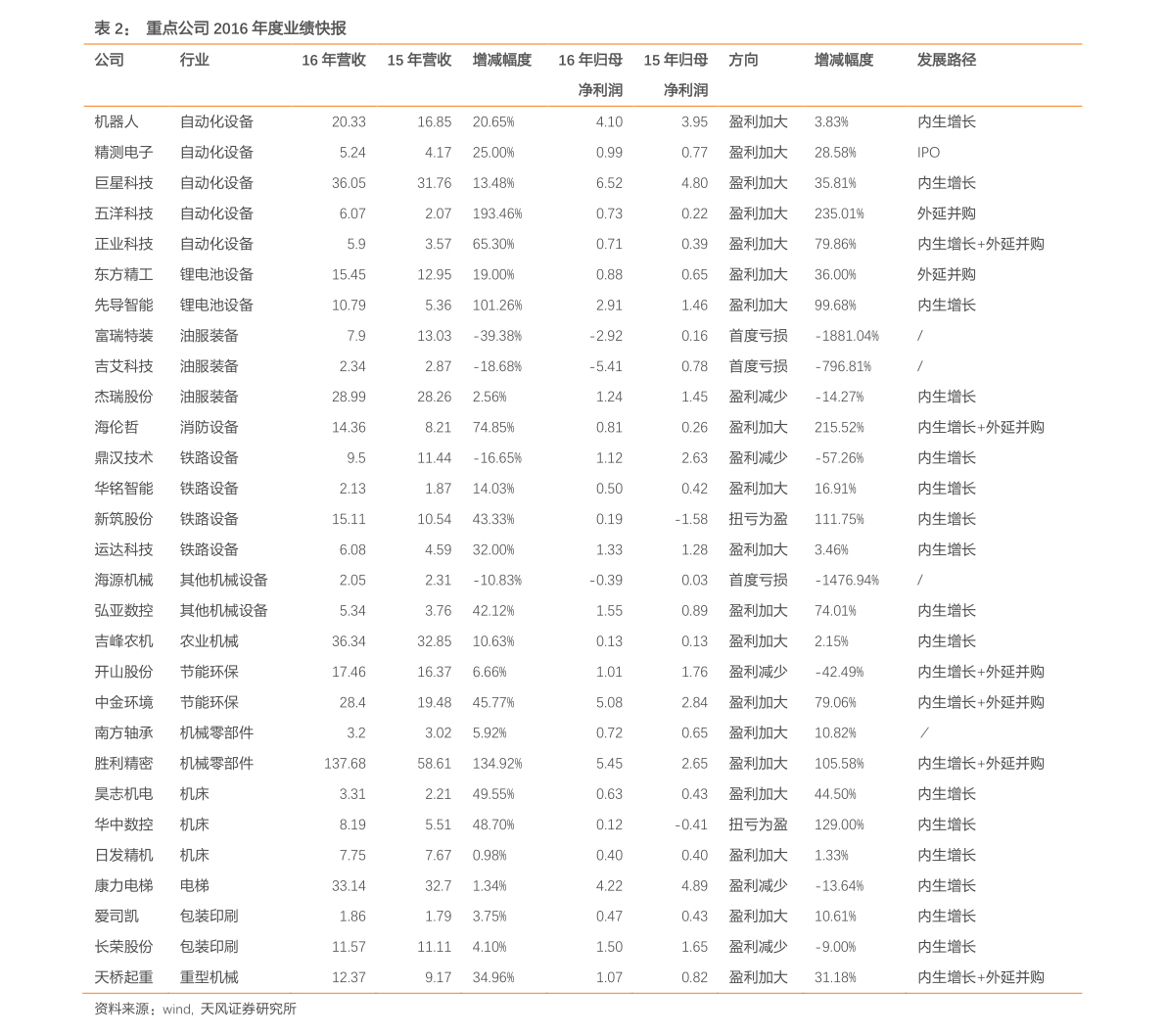This screenshot has height=1036, width=1166.
Task: Click -42.49% in 开山股份 row
Action: [840, 672]
